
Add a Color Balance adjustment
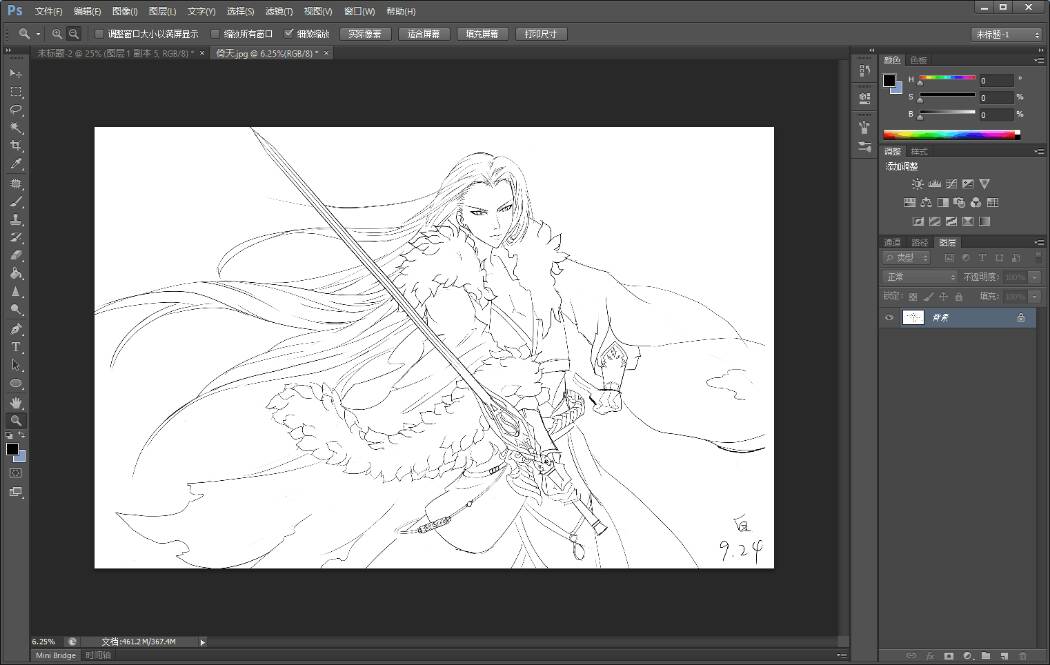[926, 202]
